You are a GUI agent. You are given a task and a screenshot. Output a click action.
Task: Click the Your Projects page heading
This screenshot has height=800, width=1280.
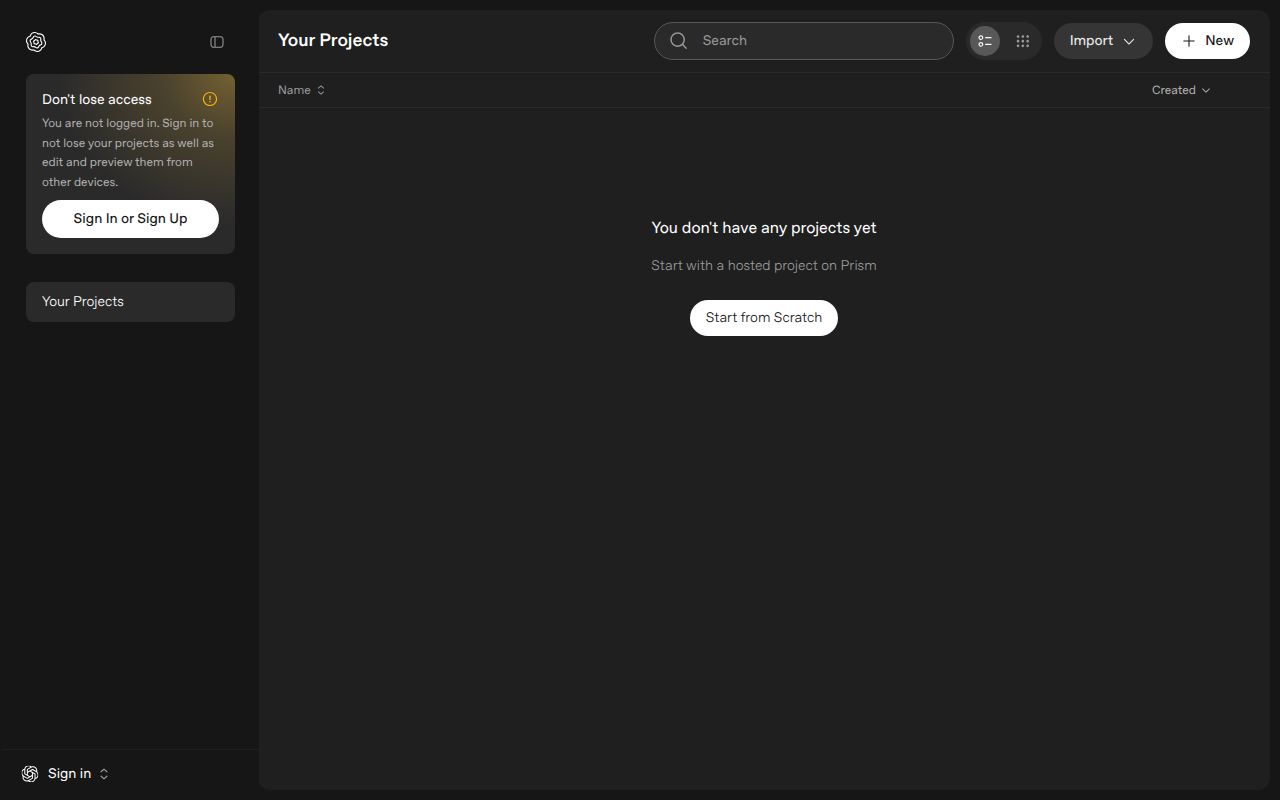click(x=333, y=41)
